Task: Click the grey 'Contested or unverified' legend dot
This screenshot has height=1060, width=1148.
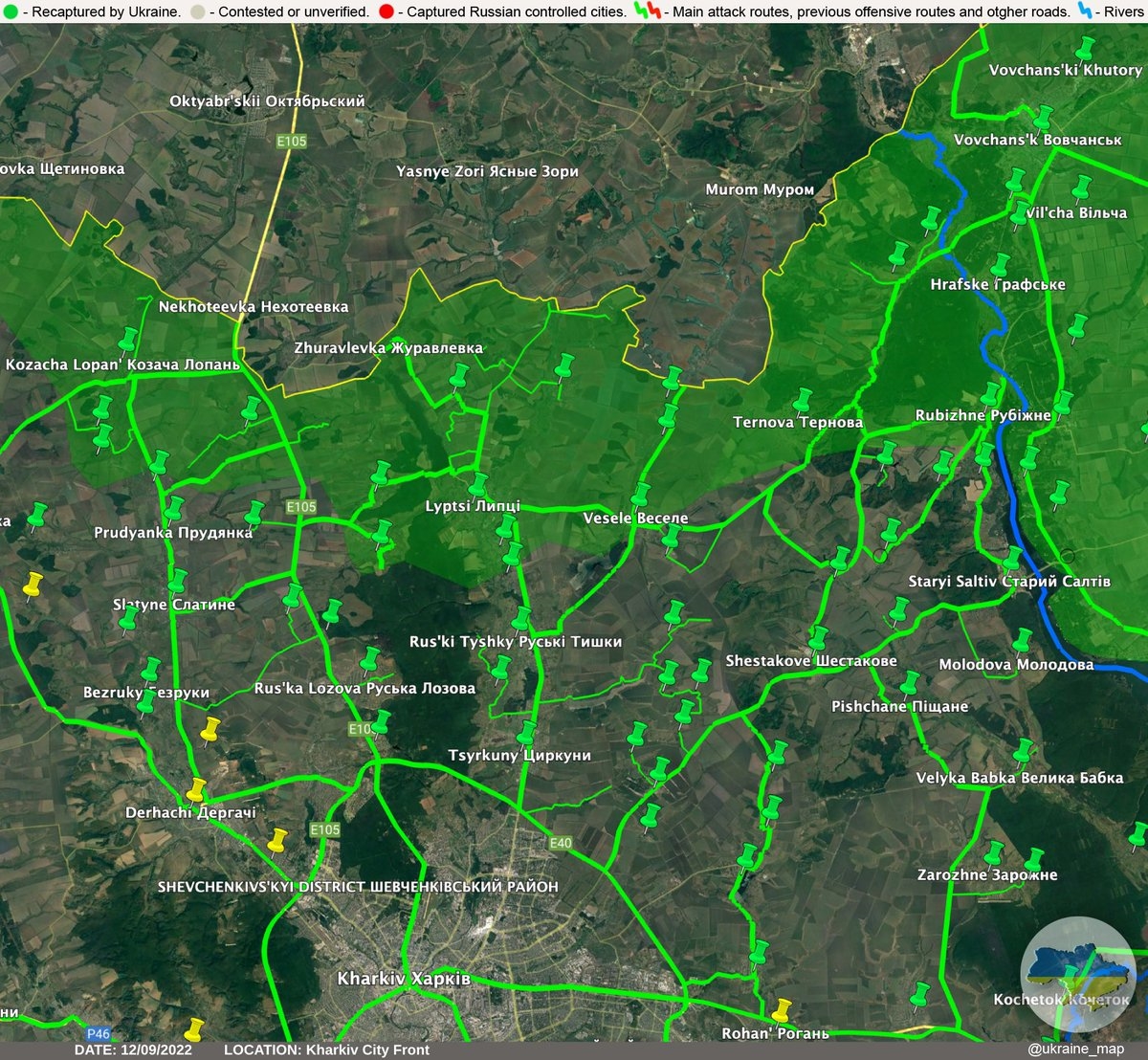Action: click(x=197, y=12)
